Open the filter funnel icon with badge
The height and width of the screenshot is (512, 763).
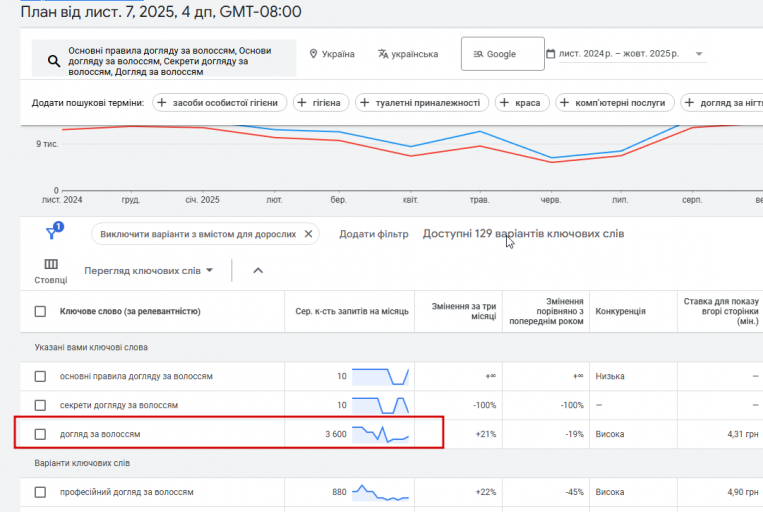tap(53, 231)
